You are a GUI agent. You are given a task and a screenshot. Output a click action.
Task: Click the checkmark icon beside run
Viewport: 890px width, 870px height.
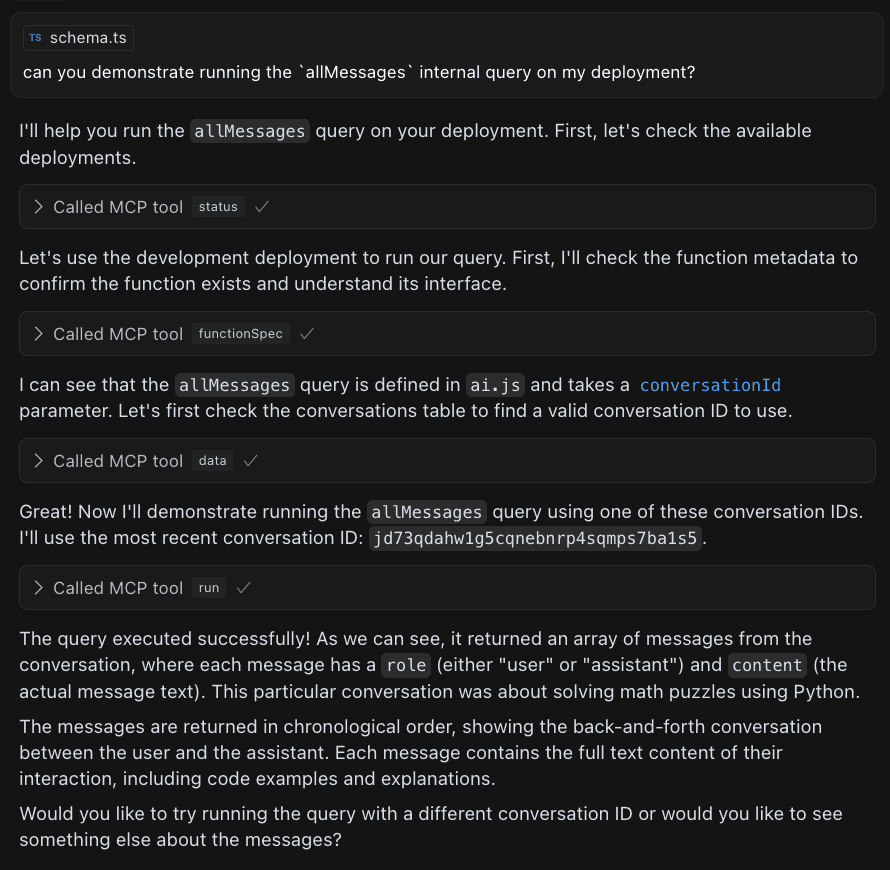tap(243, 588)
